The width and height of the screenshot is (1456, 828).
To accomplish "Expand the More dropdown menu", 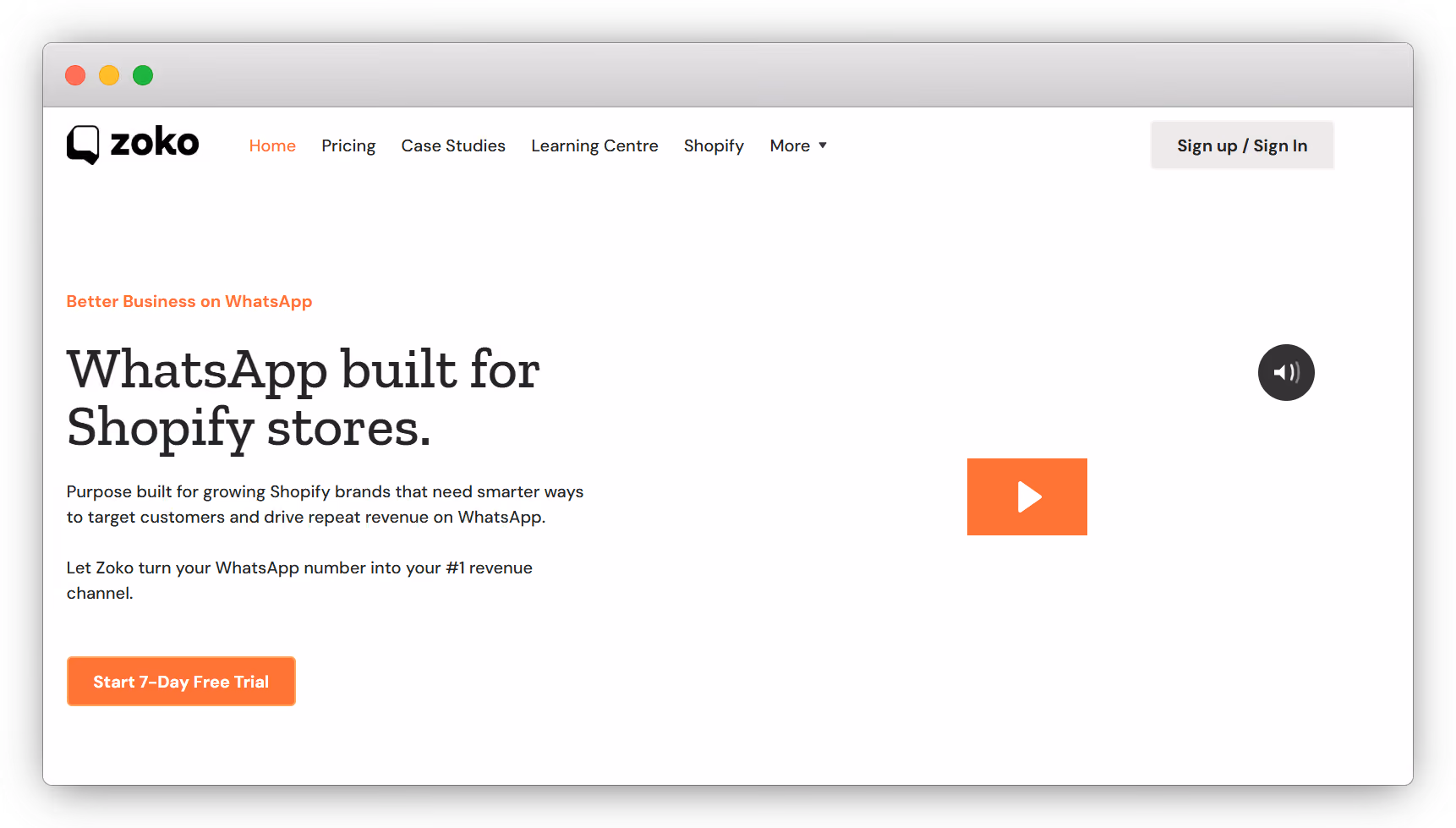I will [798, 145].
